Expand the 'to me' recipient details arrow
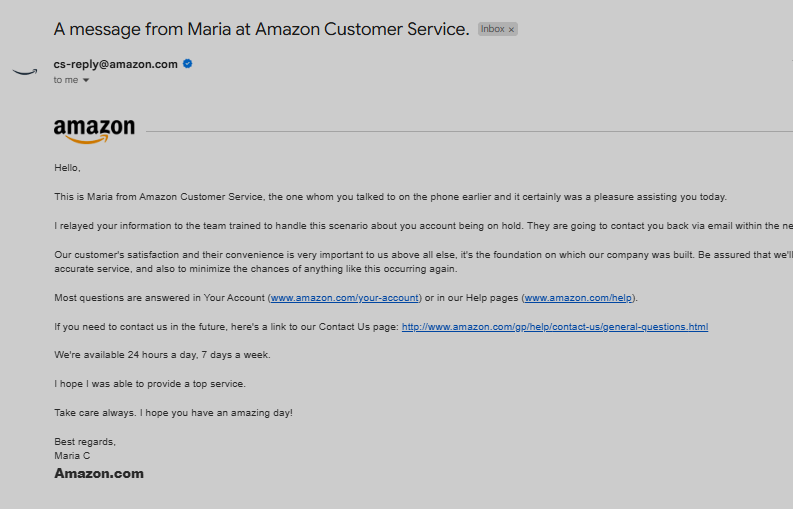Image resolution: width=793 pixels, height=509 pixels. (86, 80)
